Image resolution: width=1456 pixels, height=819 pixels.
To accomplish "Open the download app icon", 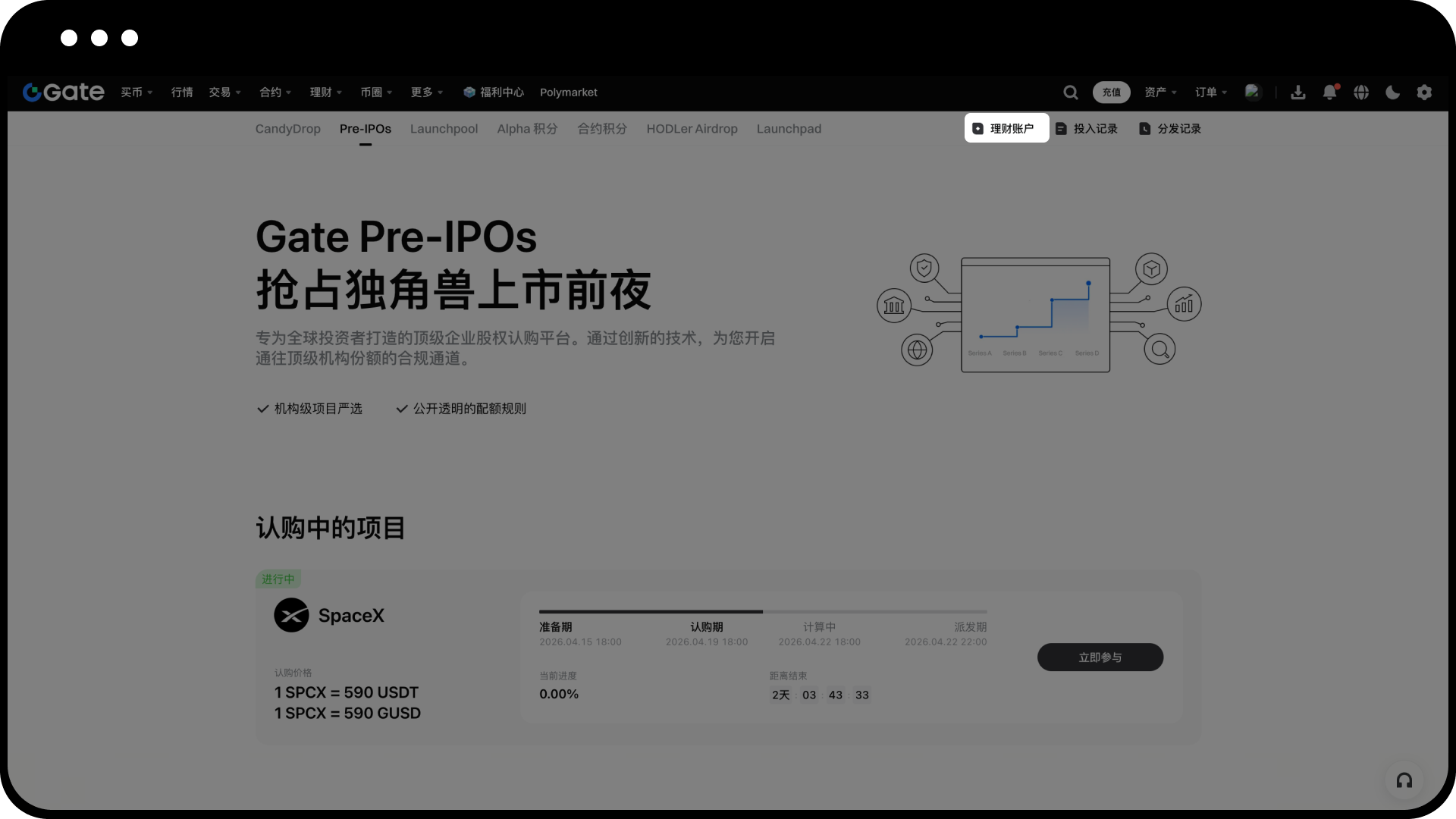I will [x=1298, y=93].
